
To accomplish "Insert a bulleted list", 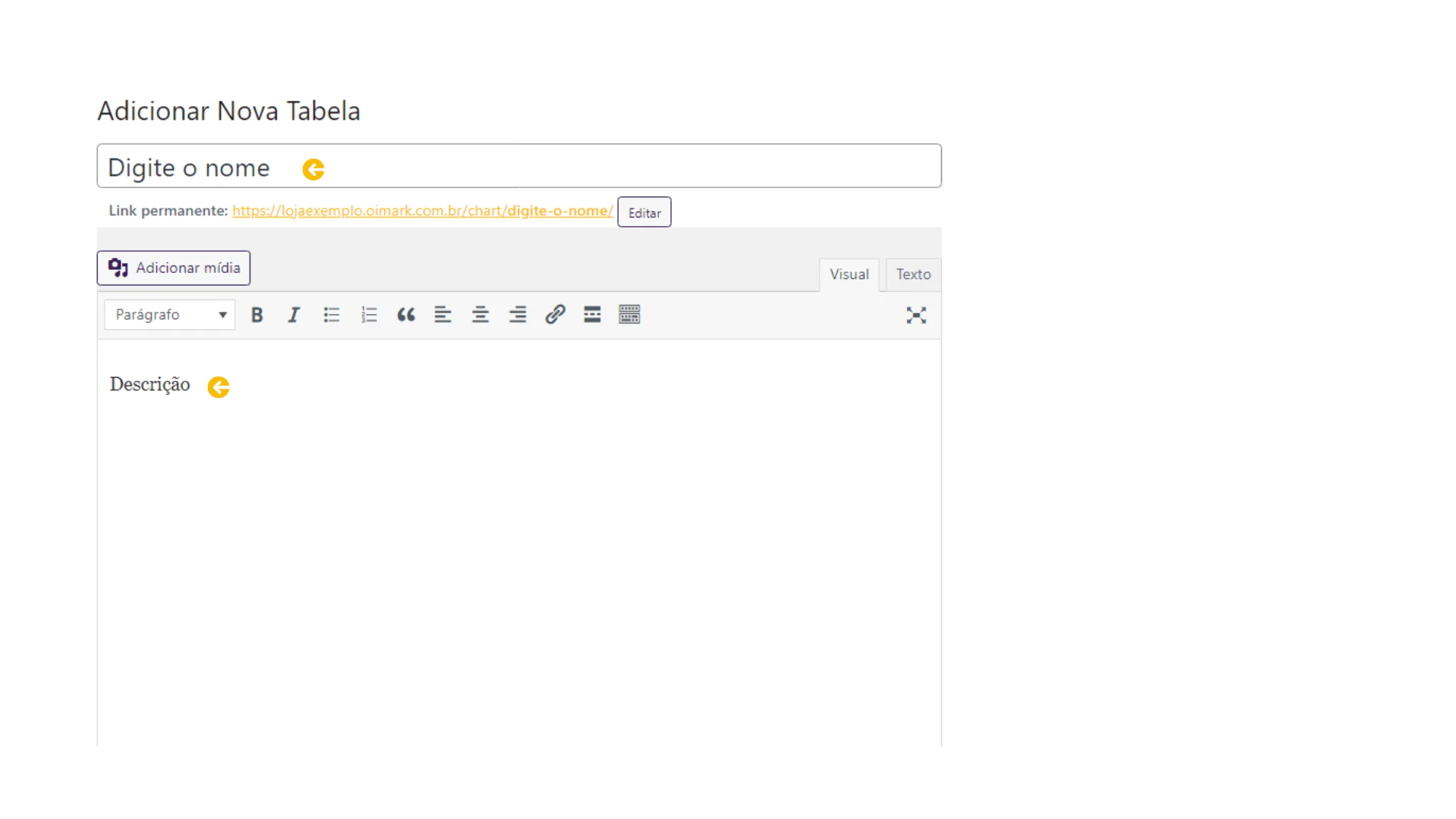I will coord(331,315).
